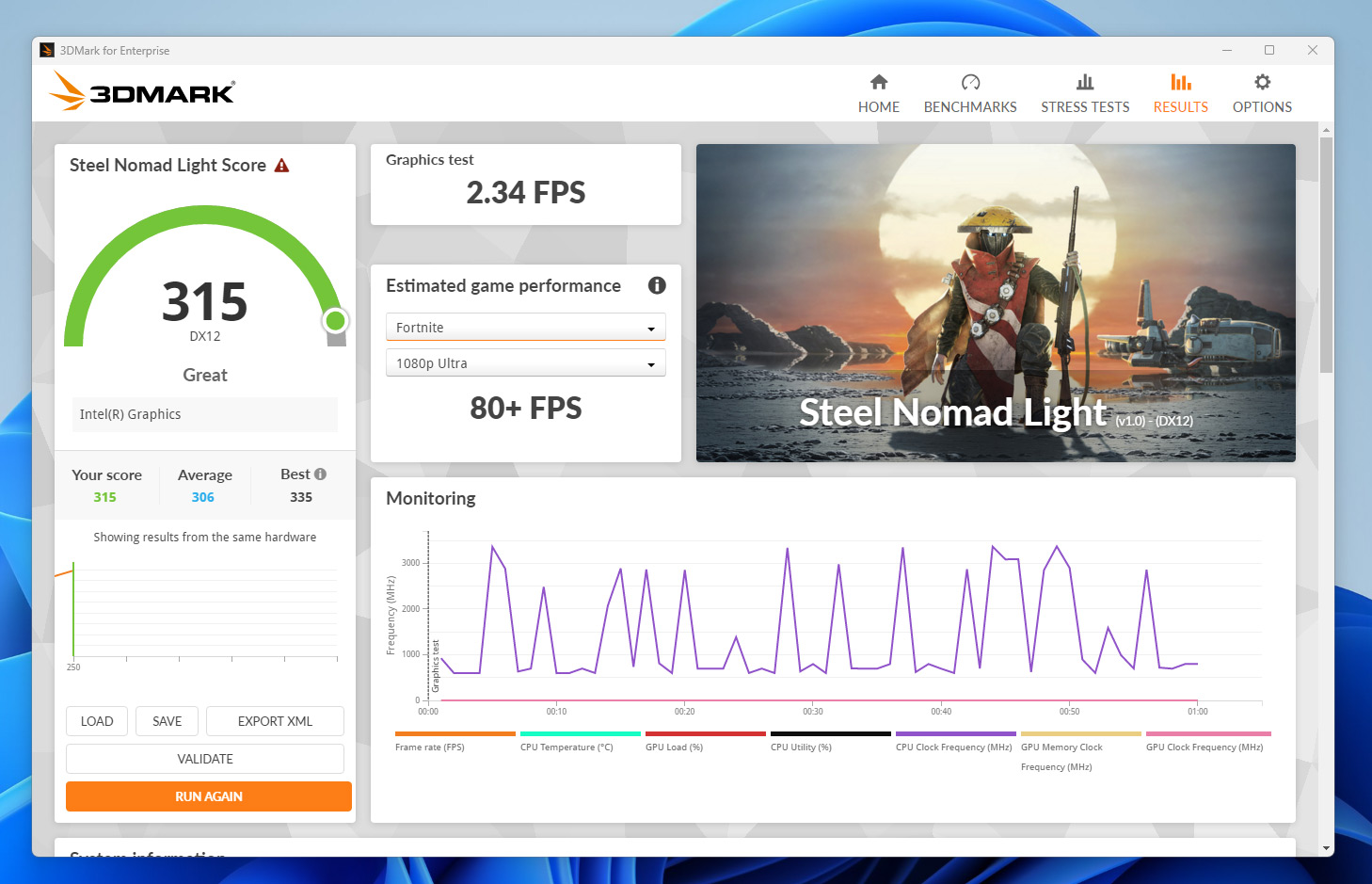1372x884 pixels.
Task: Click the Steel Nomad Light benchmark image
Action: 996,302
